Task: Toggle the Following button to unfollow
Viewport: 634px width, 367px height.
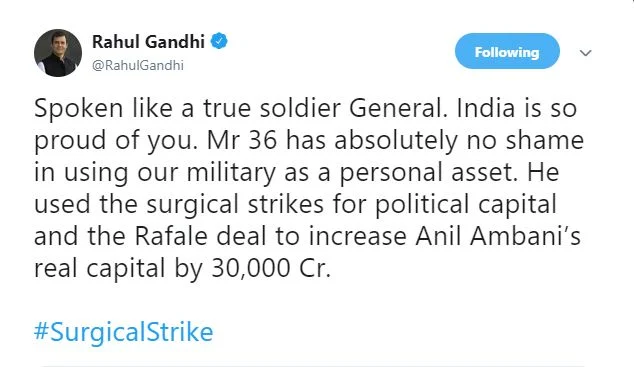Action: click(x=507, y=51)
